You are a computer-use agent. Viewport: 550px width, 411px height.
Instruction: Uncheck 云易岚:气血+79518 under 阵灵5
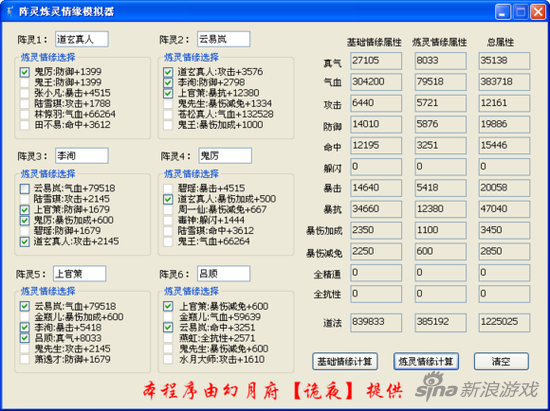[25, 306]
